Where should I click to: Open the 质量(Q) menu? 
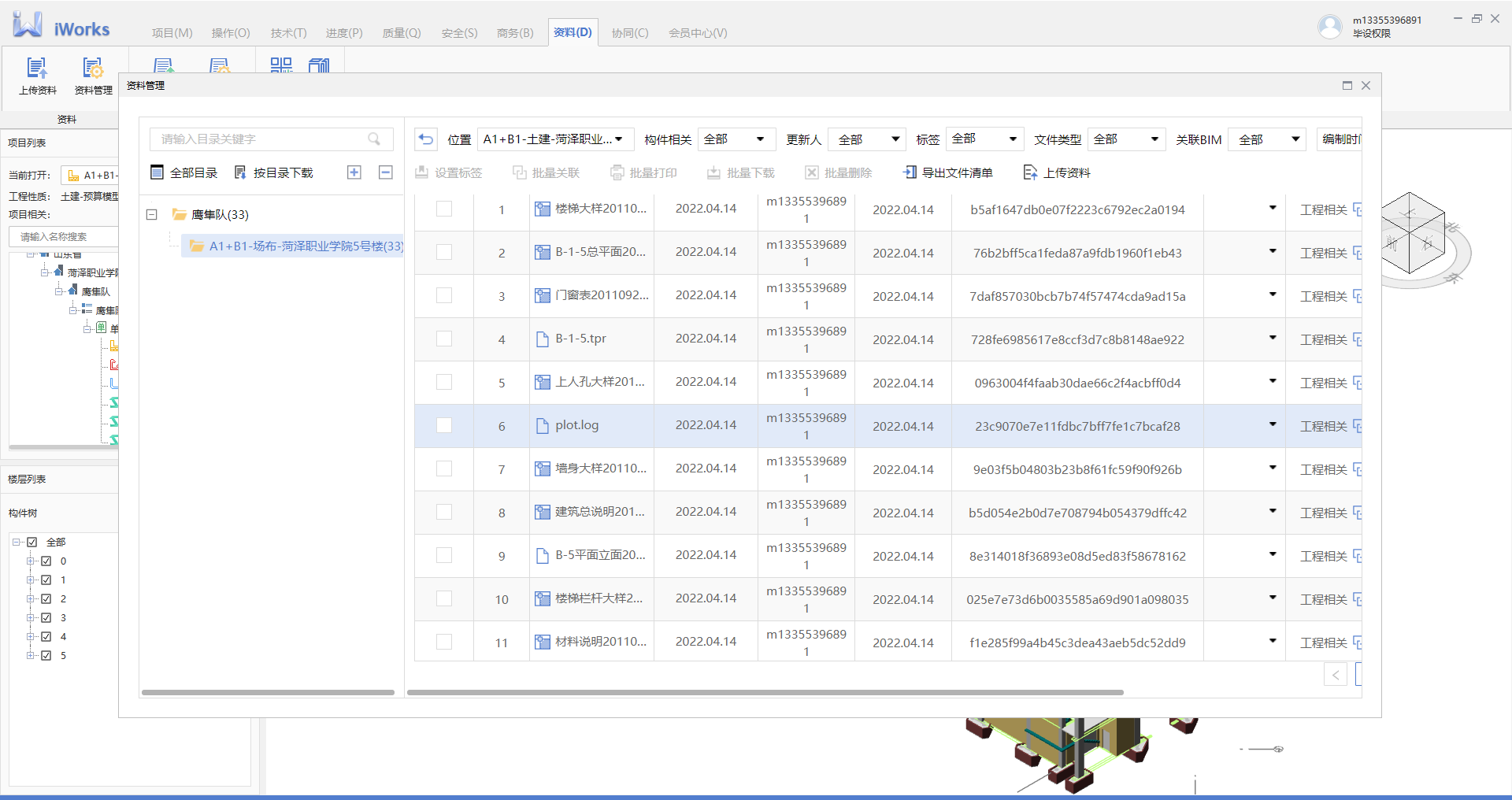(402, 33)
